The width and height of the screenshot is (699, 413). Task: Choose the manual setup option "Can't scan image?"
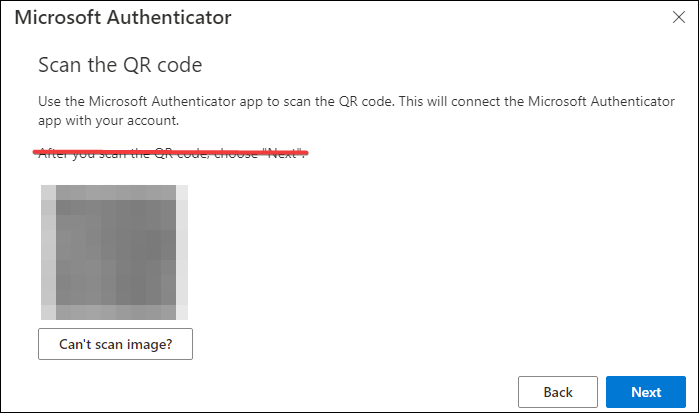tap(115, 344)
